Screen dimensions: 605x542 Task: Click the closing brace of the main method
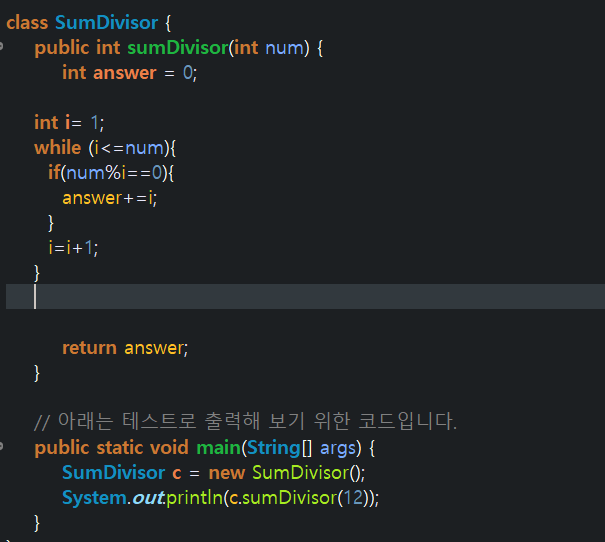click(x=37, y=523)
